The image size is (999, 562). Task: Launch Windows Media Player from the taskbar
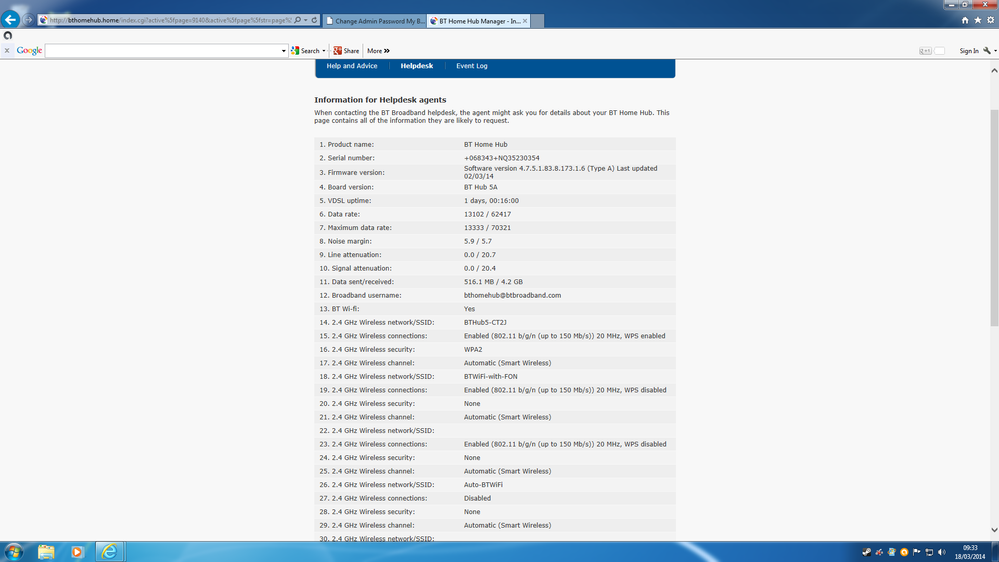(77, 552)
